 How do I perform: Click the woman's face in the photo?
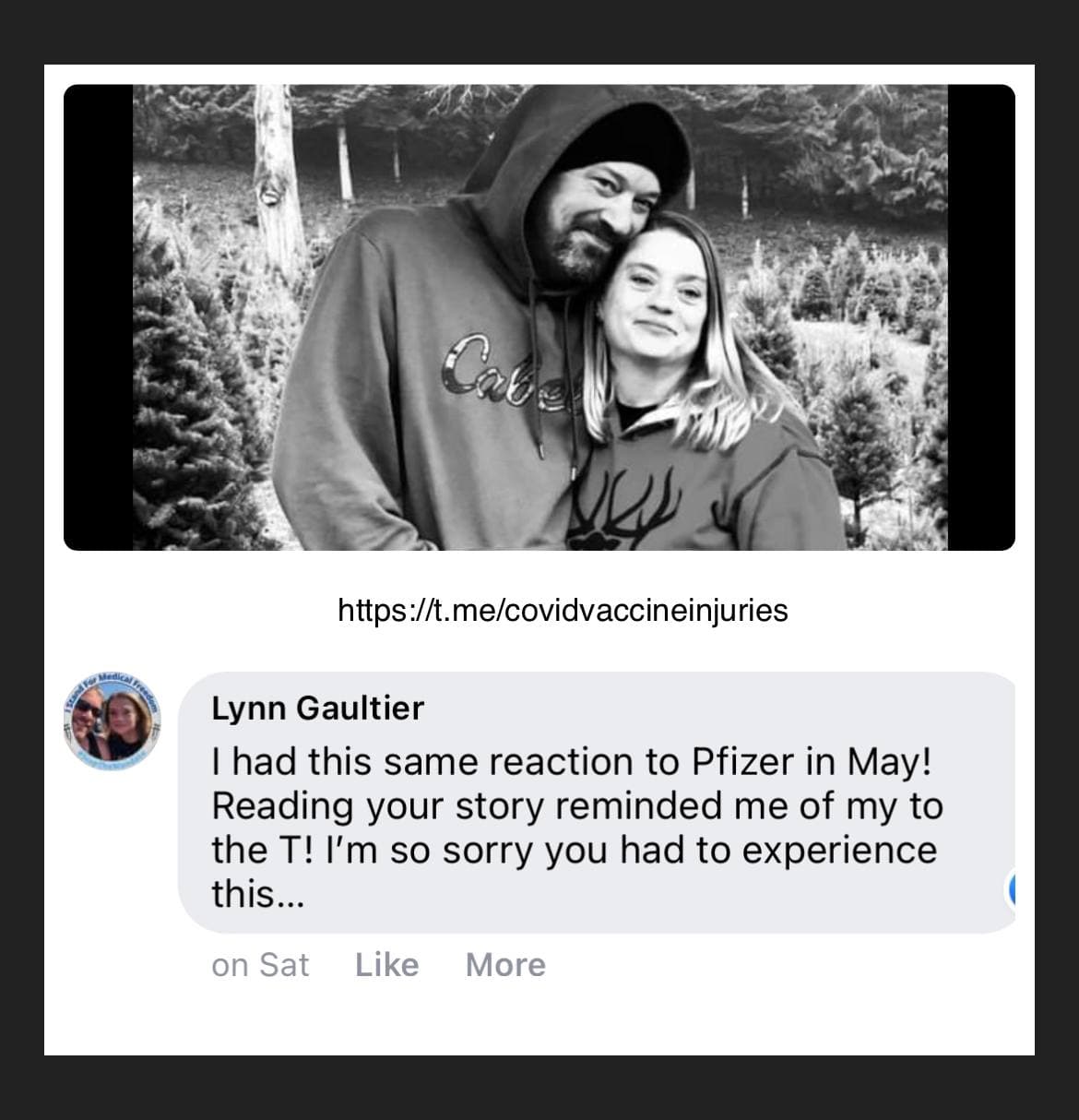(655, 295)
